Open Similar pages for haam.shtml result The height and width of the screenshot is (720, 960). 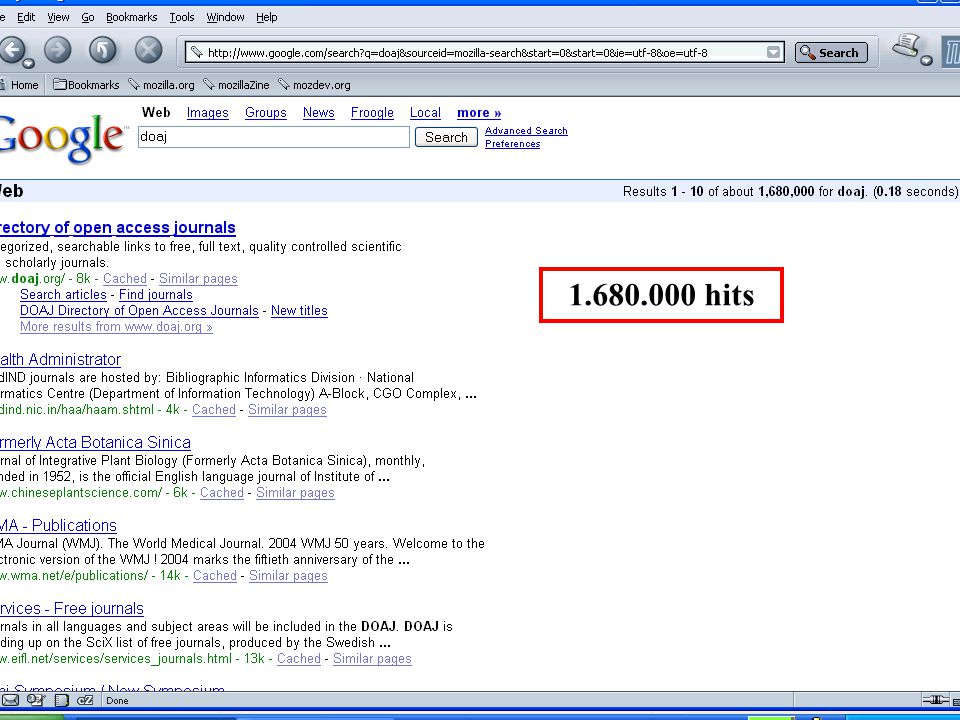pos(287,410)
